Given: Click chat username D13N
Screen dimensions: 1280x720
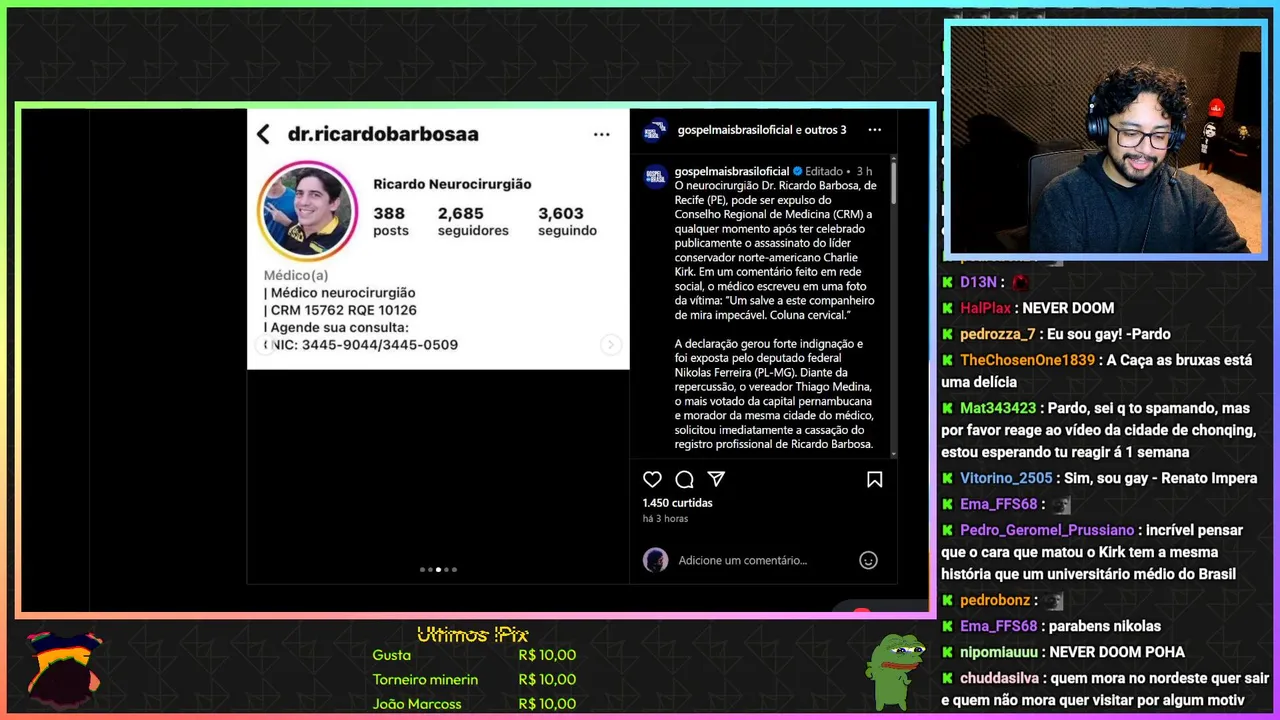Looking at the screenshot, I should 978,283.
